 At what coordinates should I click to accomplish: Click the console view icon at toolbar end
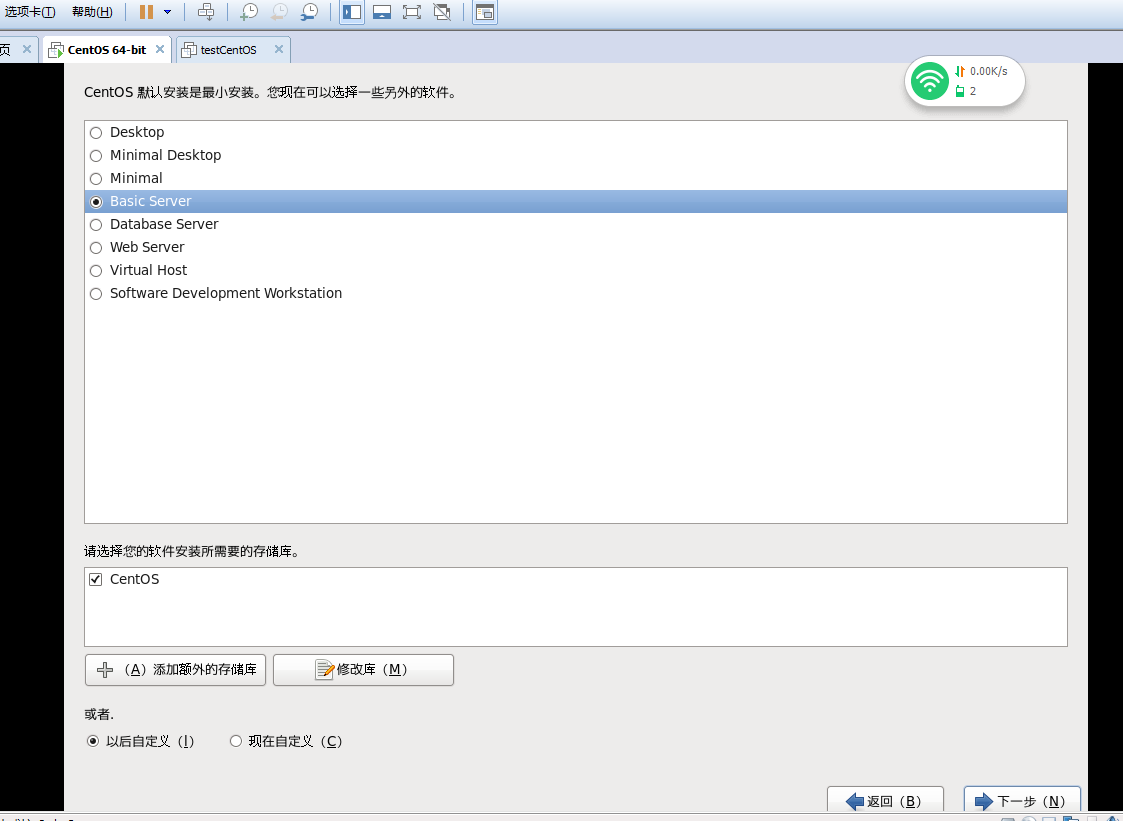coord(485,11)
